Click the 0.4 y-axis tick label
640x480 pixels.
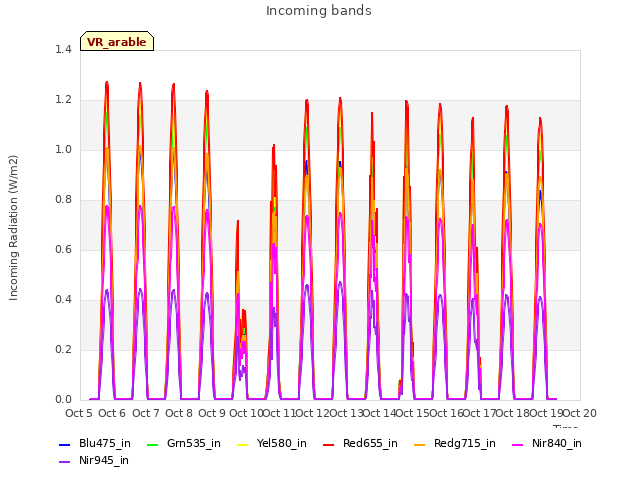pyautogui.click(x=63, y=300)
